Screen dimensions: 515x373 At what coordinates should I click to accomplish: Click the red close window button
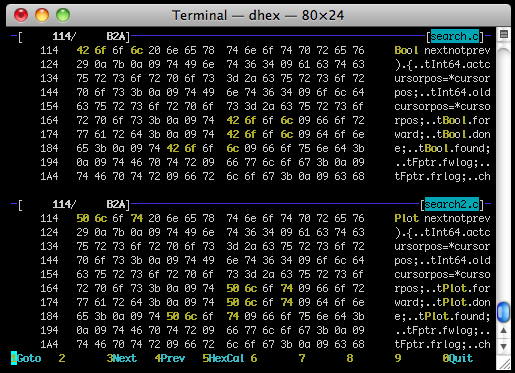[21, 15]
